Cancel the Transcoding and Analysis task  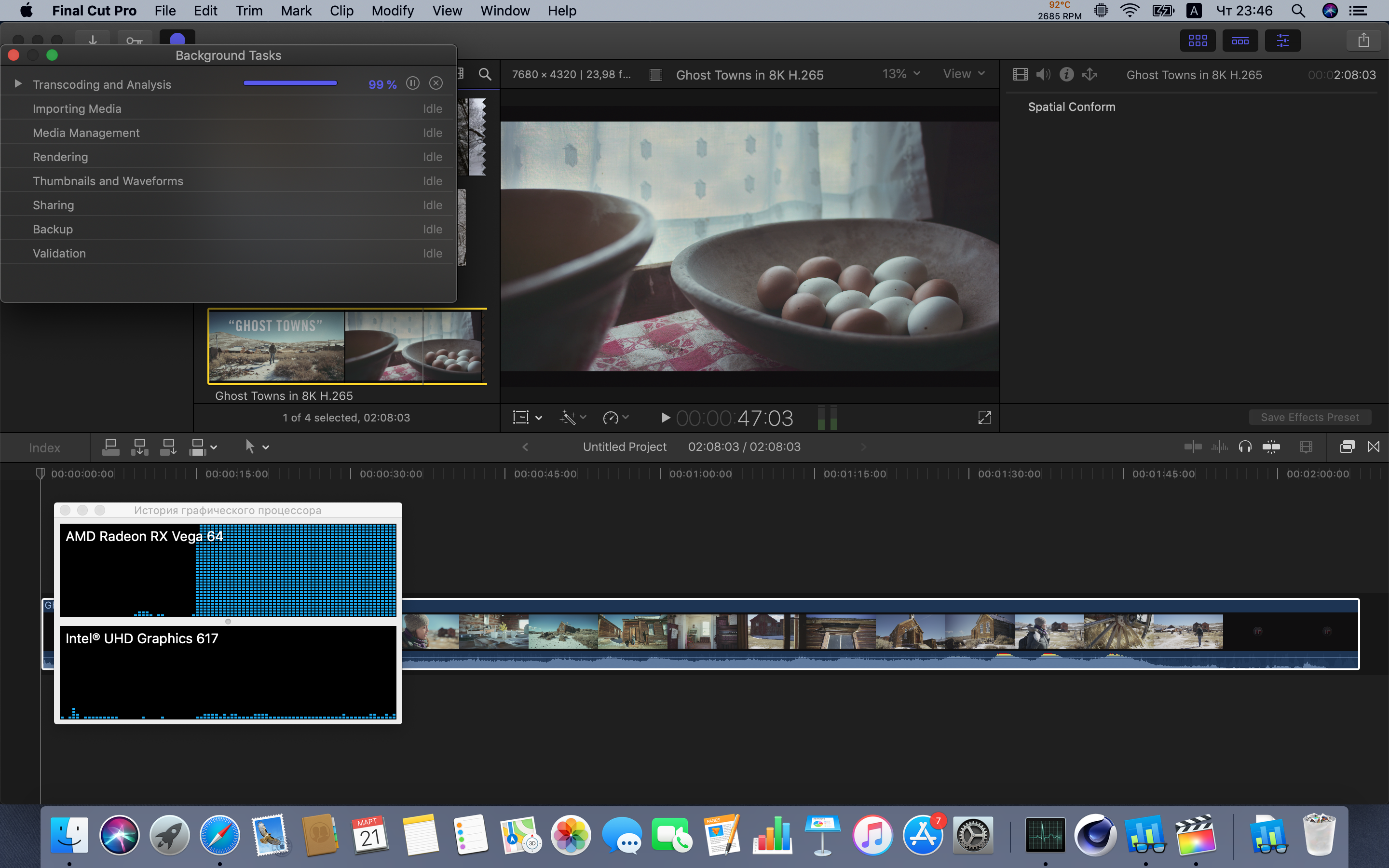coord(436,83)
